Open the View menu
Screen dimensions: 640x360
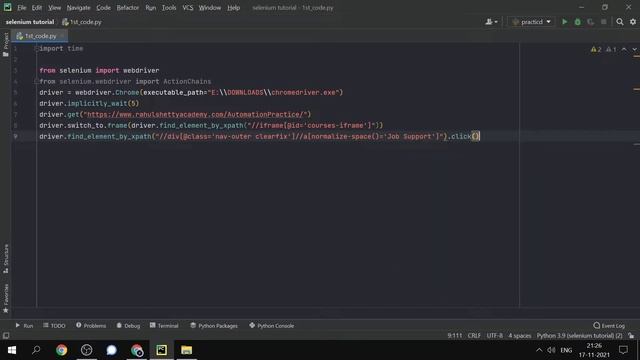(x=54, y=8)
